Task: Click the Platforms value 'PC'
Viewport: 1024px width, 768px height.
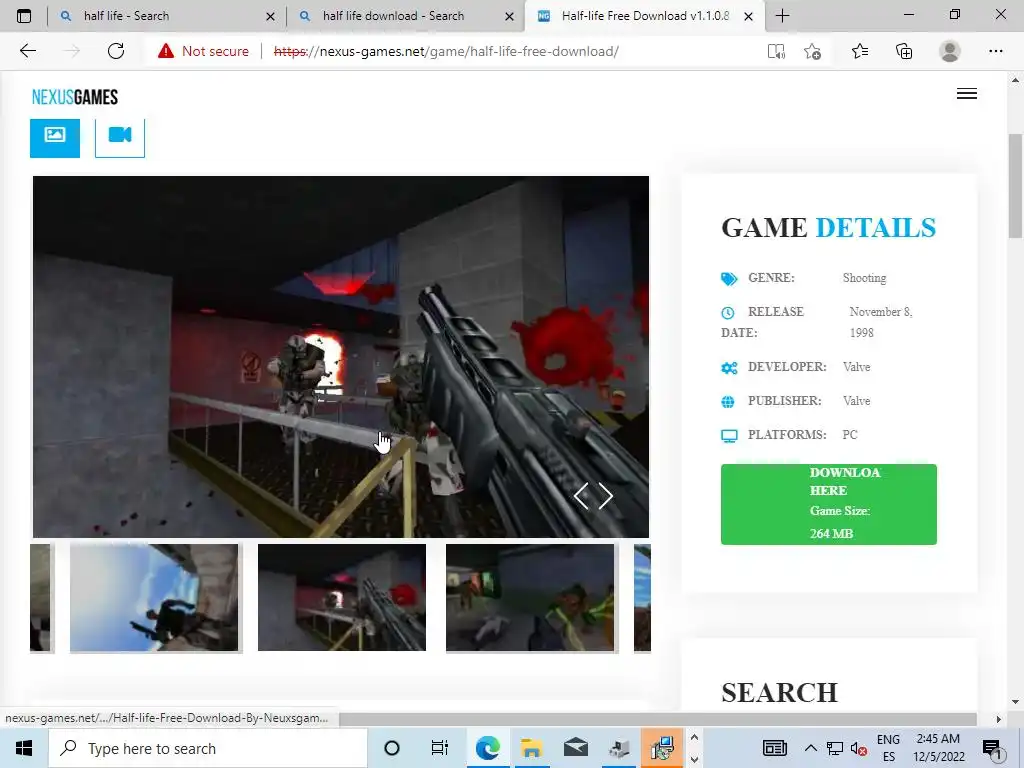Action: [850, 435]
